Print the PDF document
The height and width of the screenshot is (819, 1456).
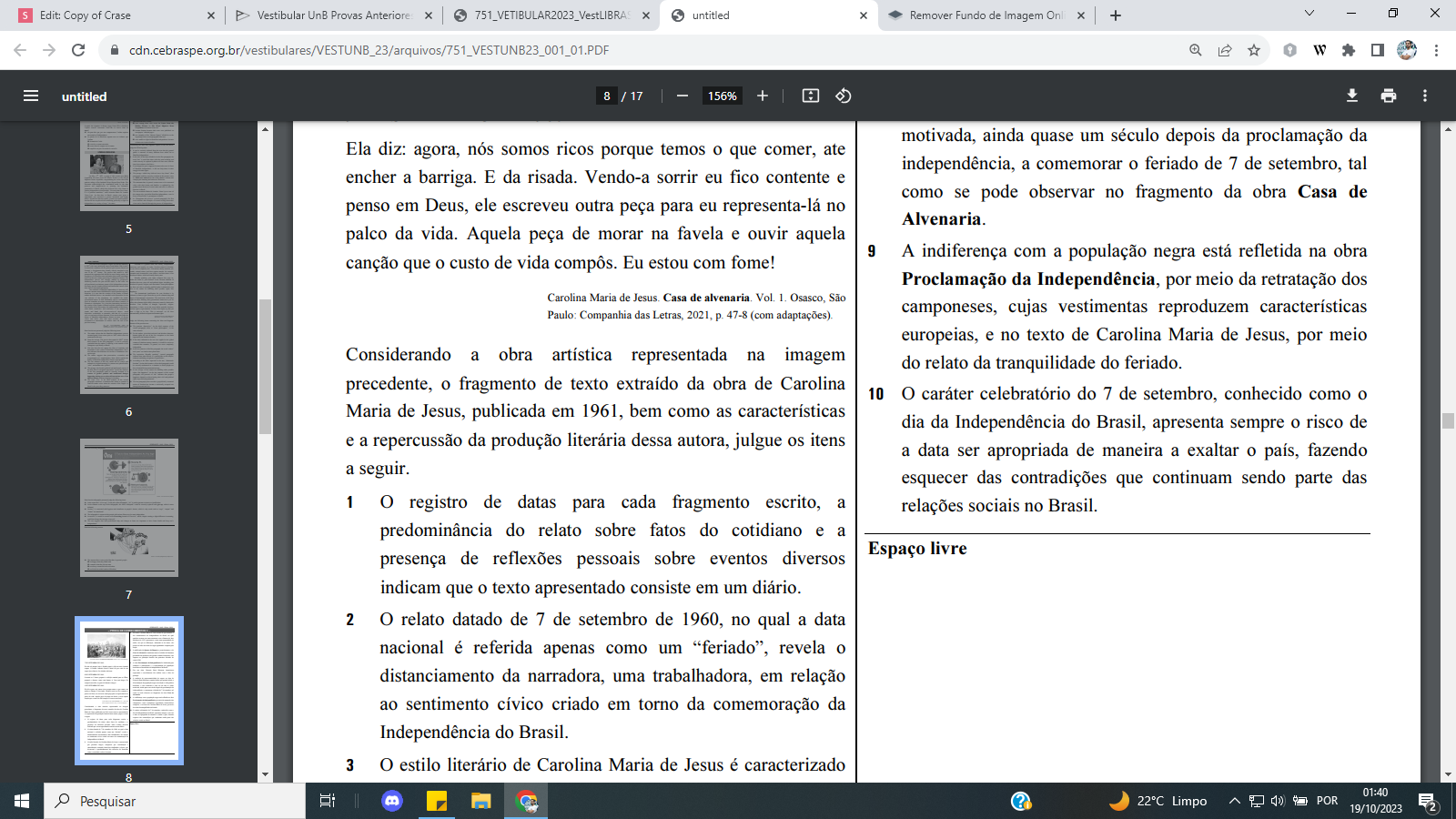click(x=1389, y=96)
